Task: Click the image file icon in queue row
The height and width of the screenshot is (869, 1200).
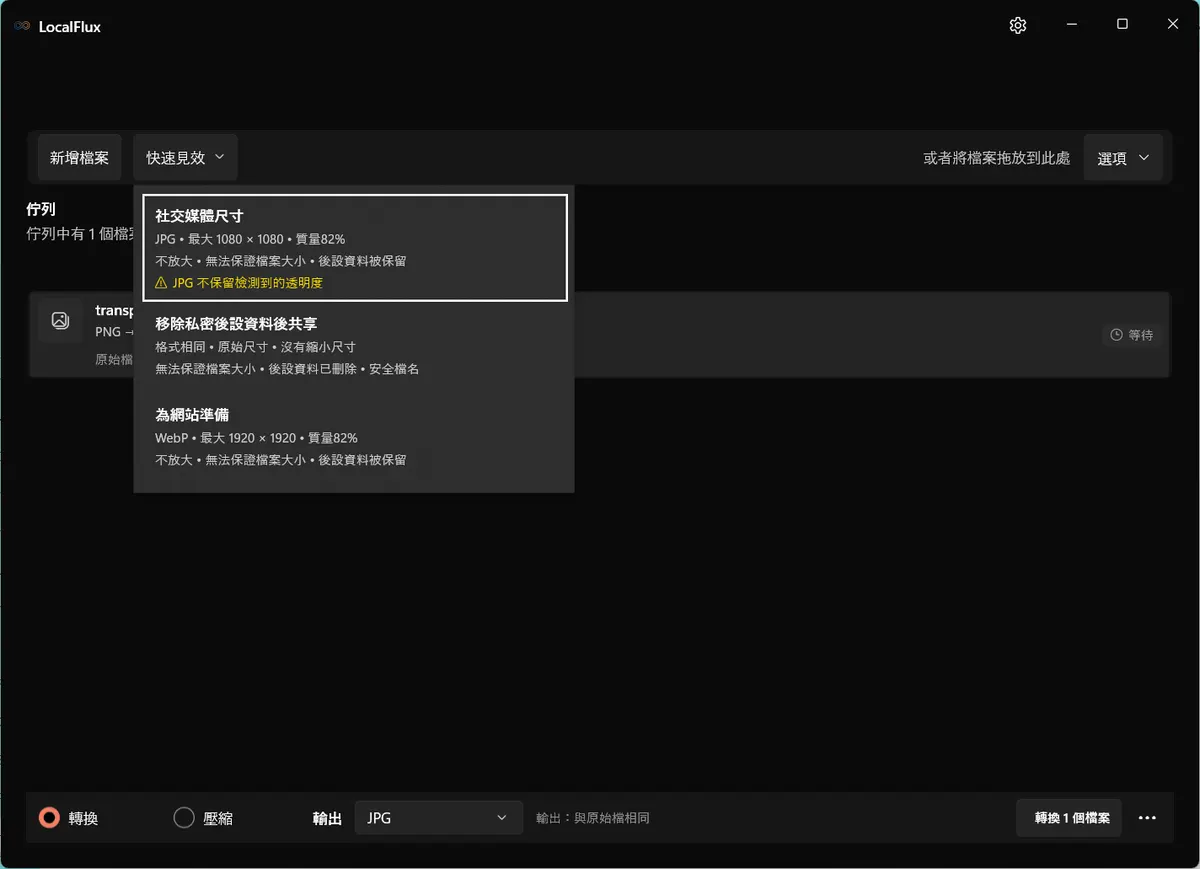Action: tap(60, 321)
